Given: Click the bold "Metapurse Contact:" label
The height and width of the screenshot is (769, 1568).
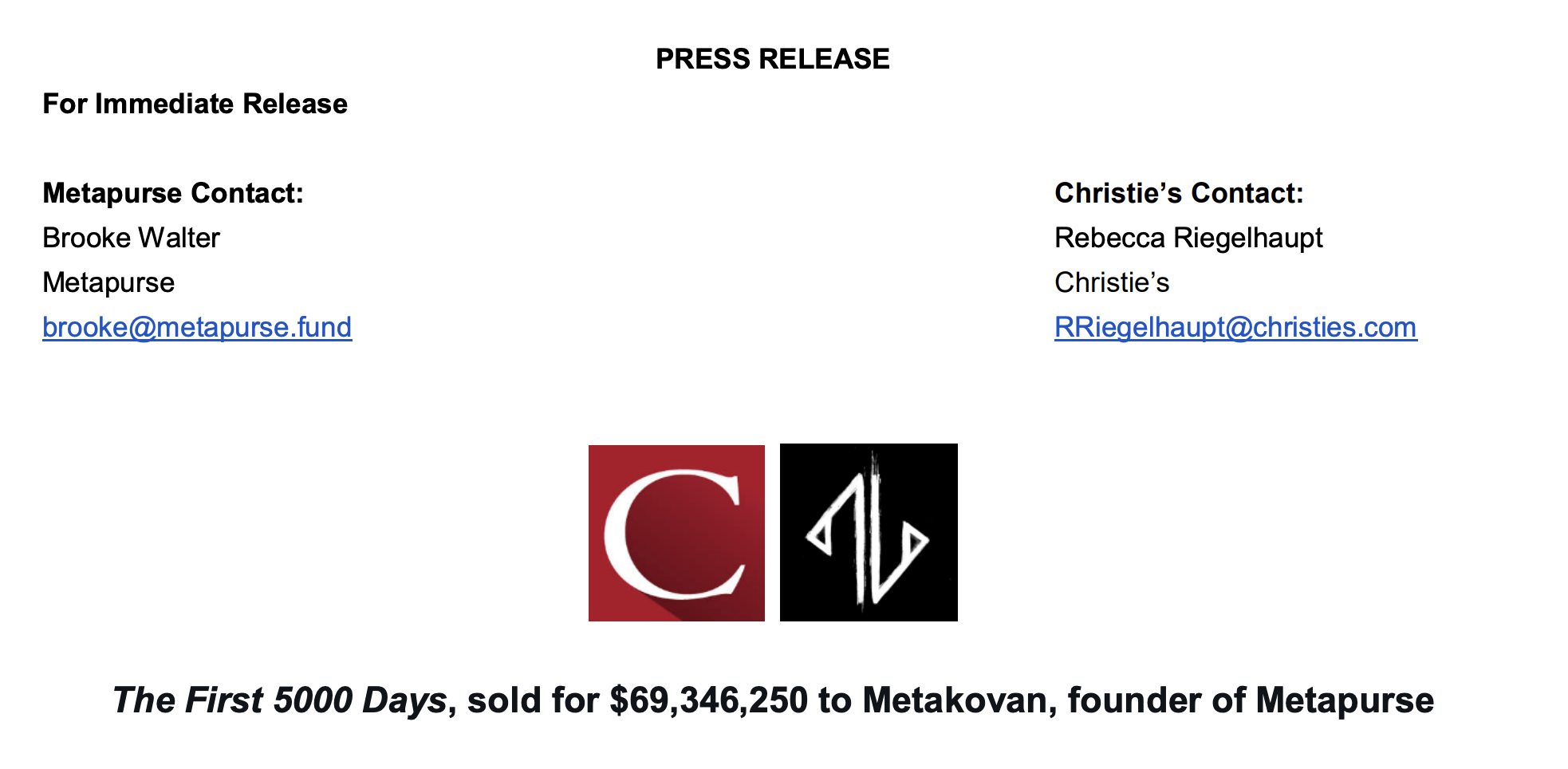Looking at the screenshot, I should pyautogui.click(x=173, y=193).
